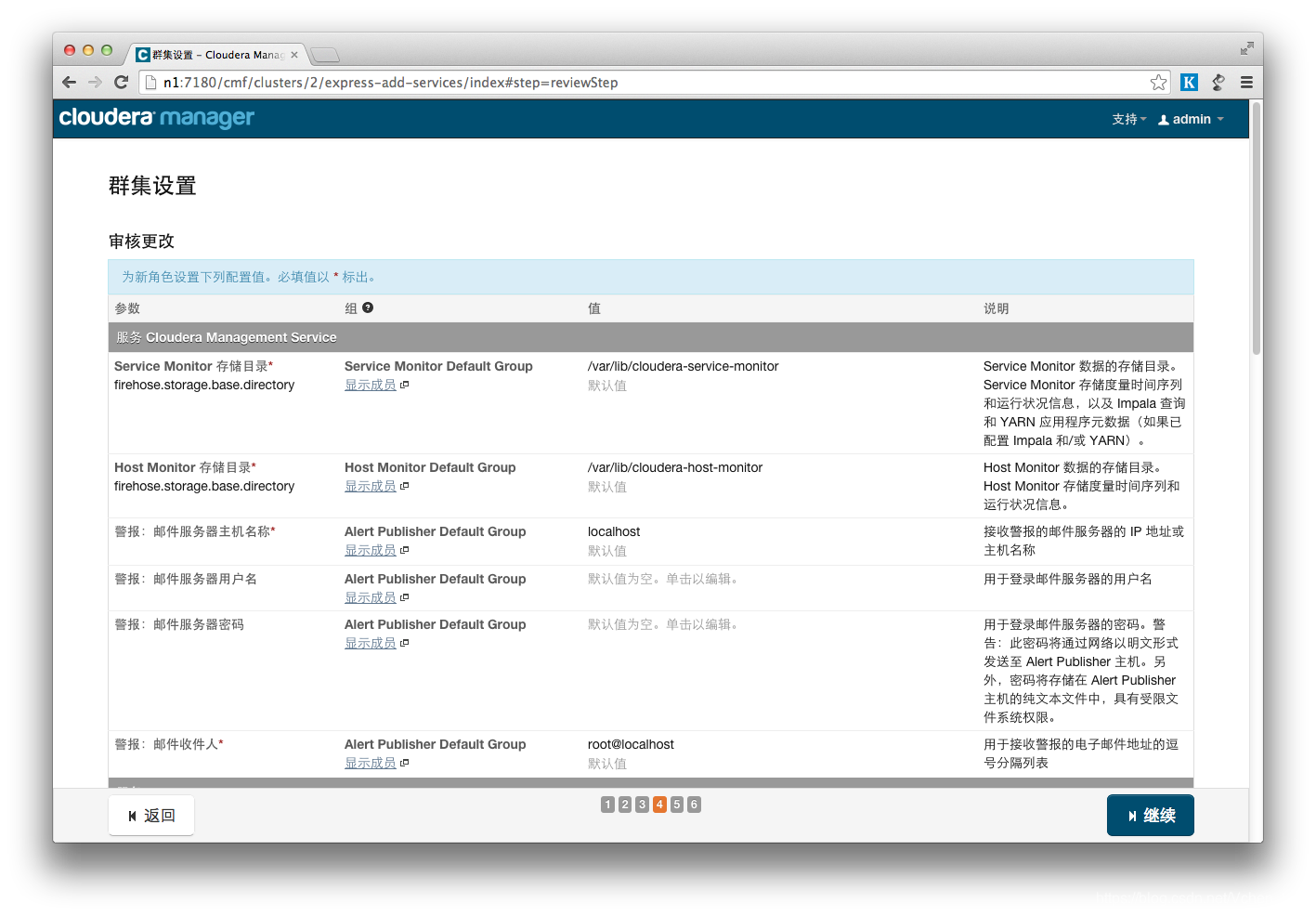This screenshot has height=916, width=1316.
Task: Click 显示成员 in 邮件服务器用户名 row
Action: [x=371, y=597]
